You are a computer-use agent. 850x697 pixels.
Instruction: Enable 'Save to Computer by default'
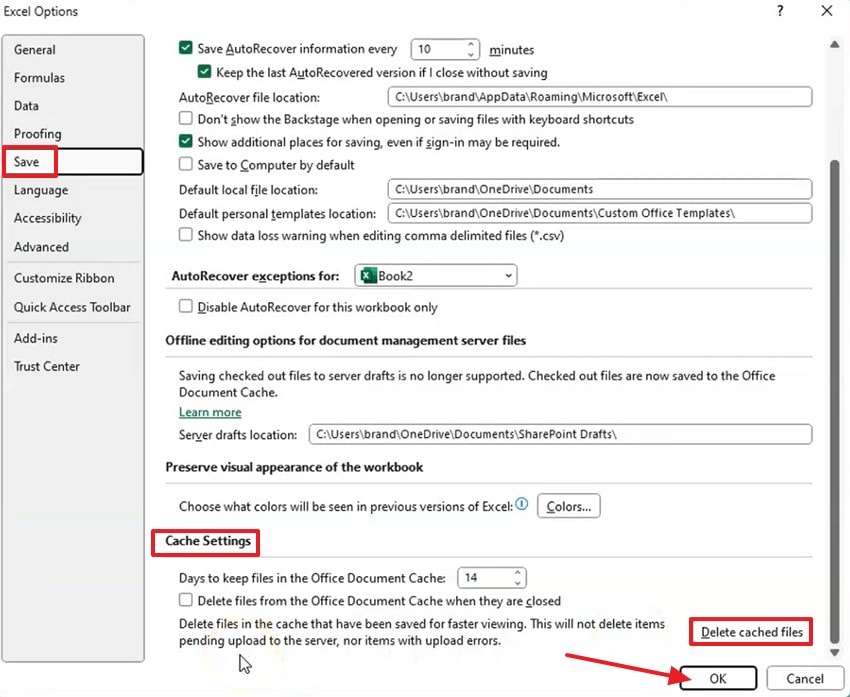click(x=185, y=165)
